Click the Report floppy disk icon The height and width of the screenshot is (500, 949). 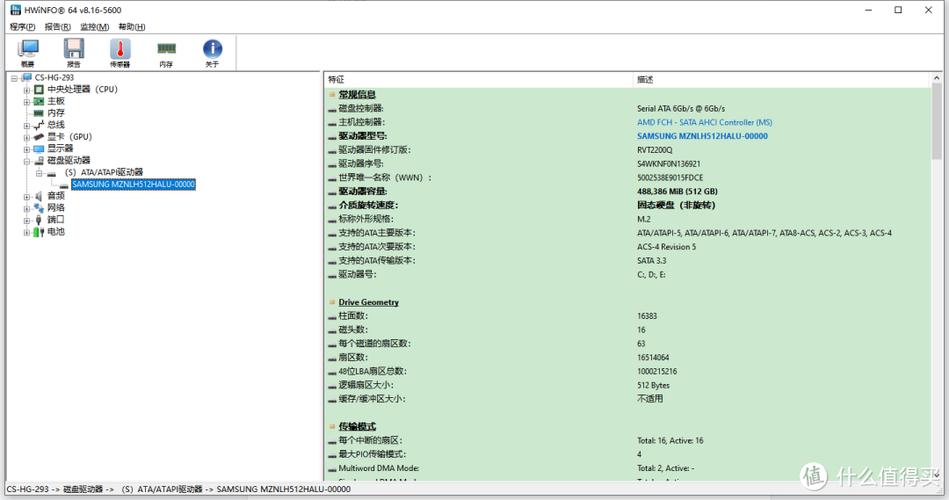tap(74, 53)
